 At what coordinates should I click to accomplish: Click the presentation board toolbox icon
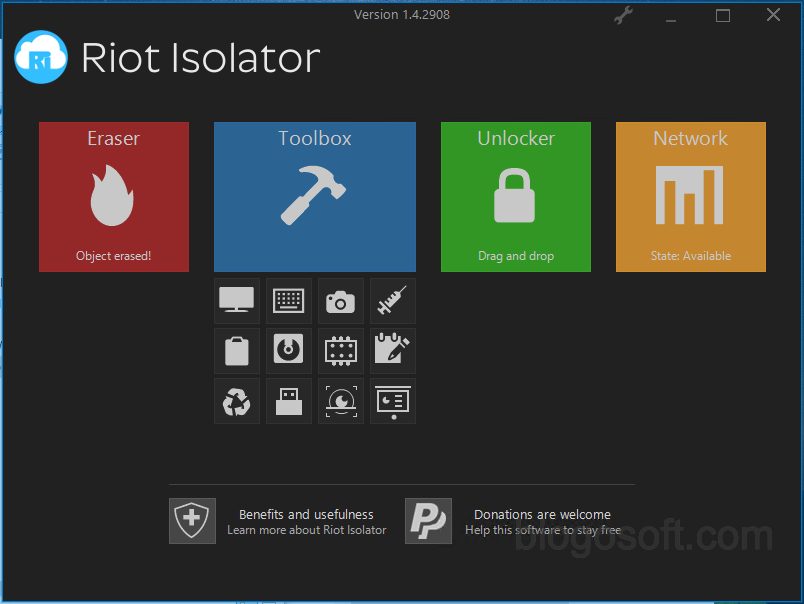(393, 401)
